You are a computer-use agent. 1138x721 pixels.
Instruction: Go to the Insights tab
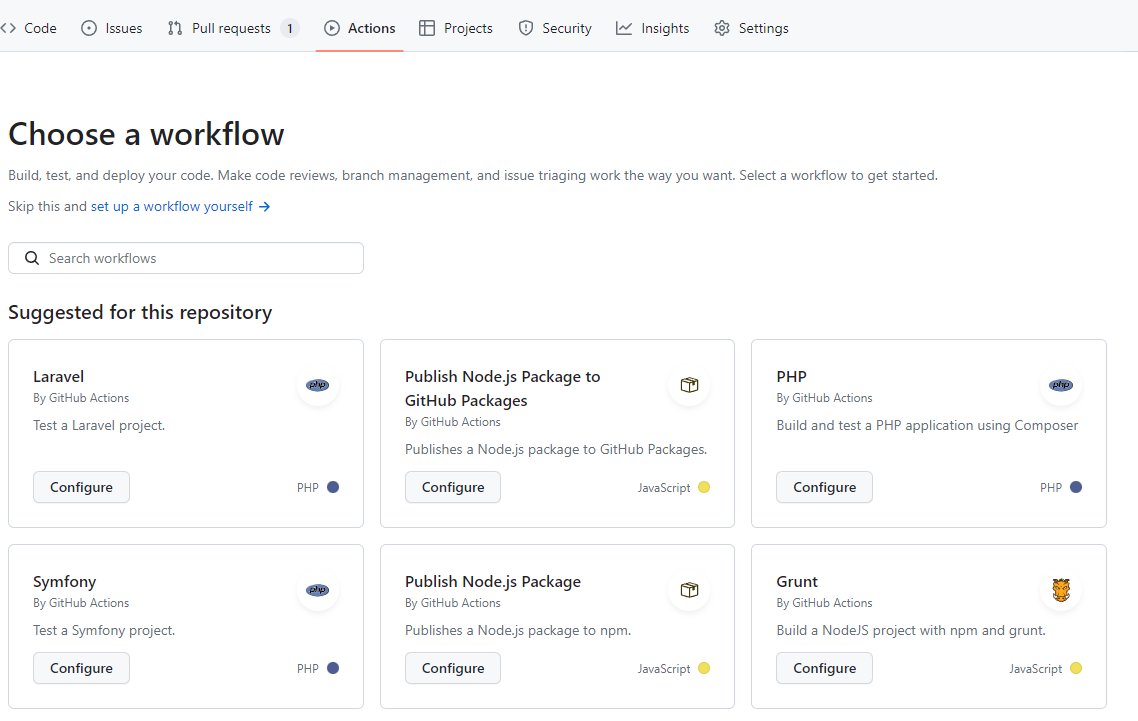[653, 28]
